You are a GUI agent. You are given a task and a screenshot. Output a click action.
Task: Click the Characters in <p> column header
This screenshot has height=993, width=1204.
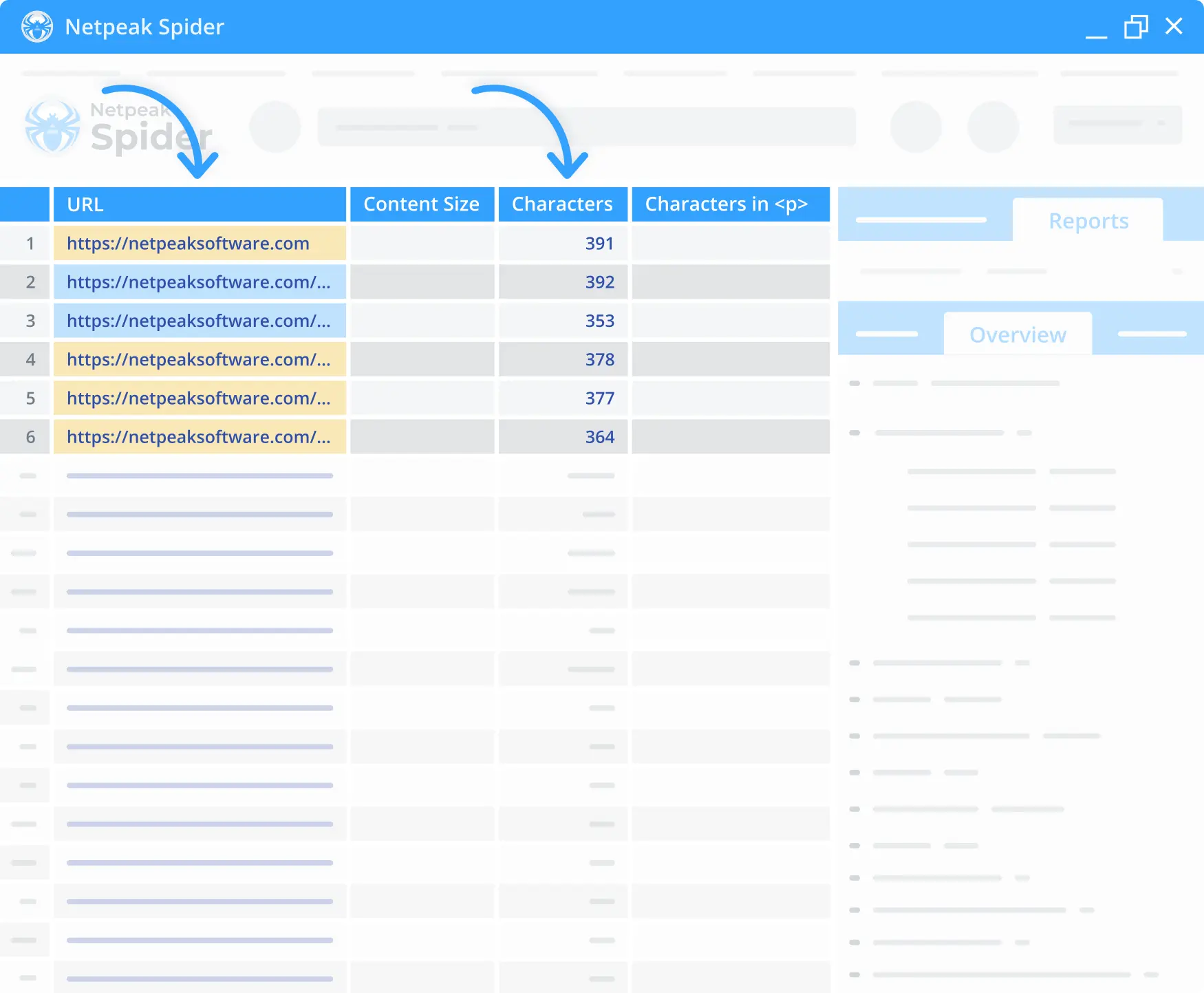coord(730,204)
